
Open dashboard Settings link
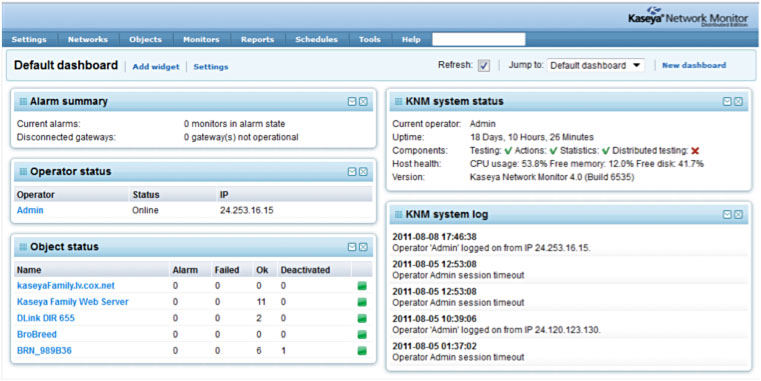[211, 66]
